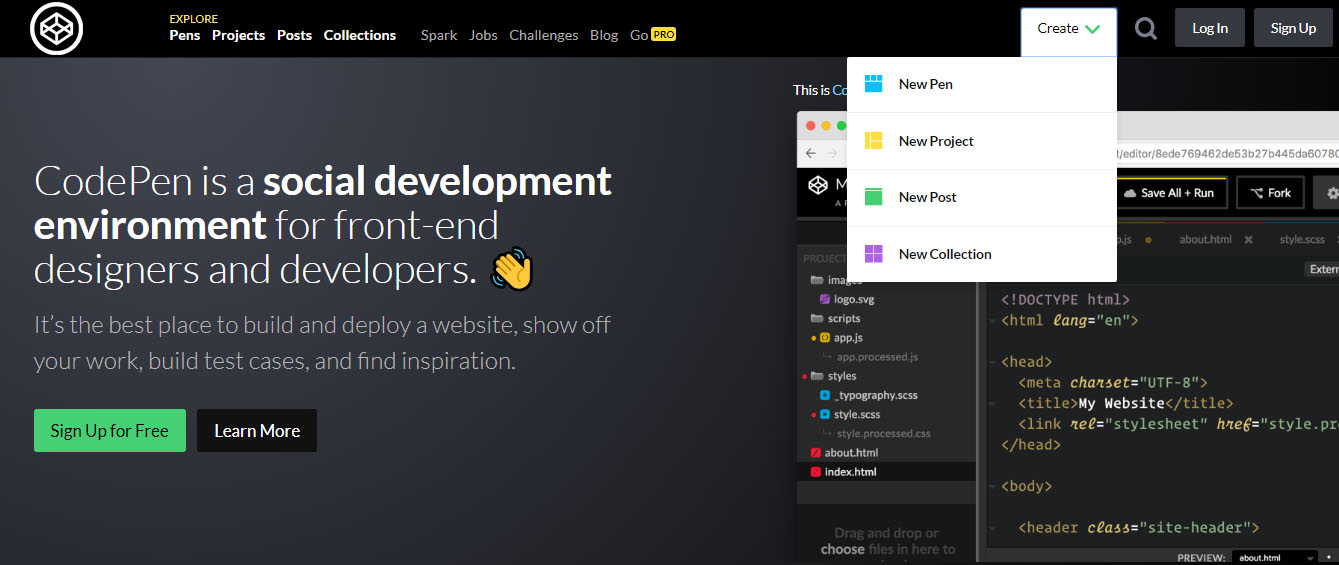Screen dimensions: 1339x565
Task: Click the CodePen logo icon
Action: 56,29
